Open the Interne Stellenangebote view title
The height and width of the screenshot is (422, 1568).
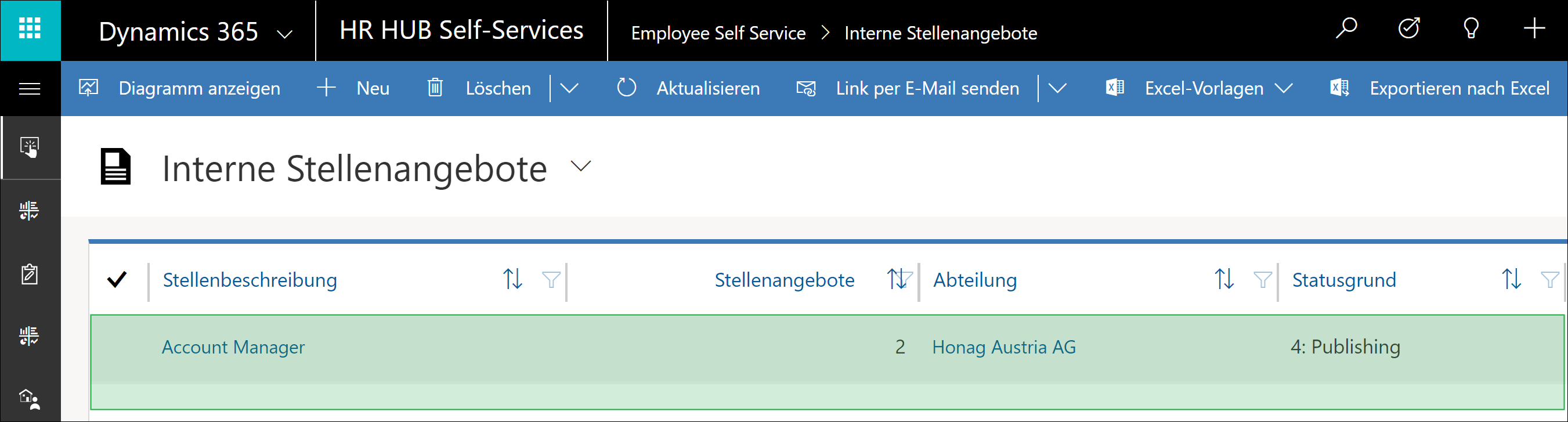(x=355, y=169)
